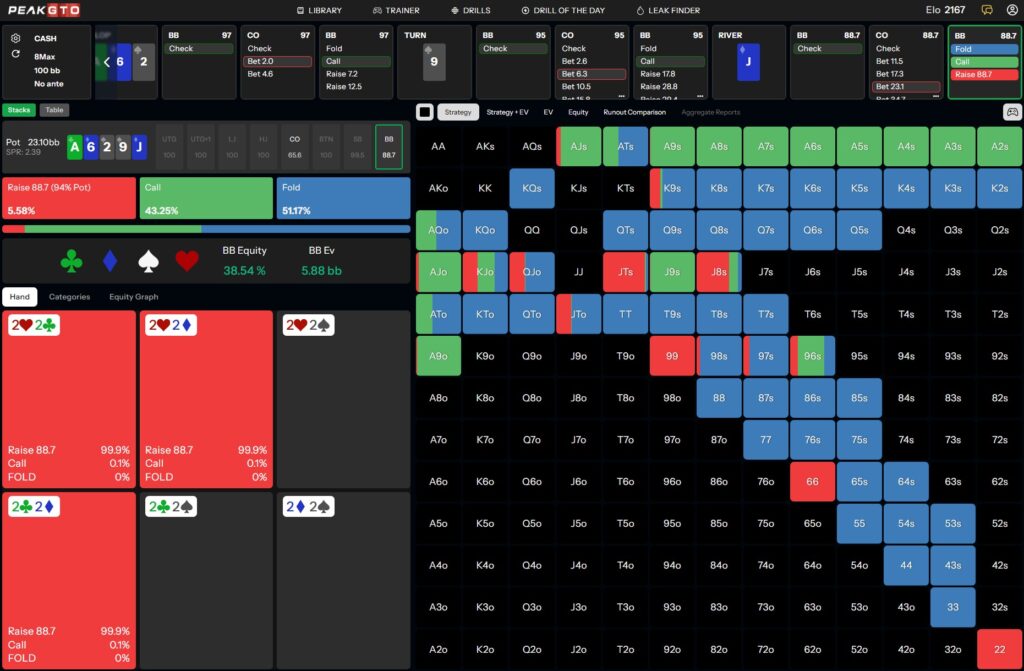Click the red heart suit filter icon

click(187, 262)
